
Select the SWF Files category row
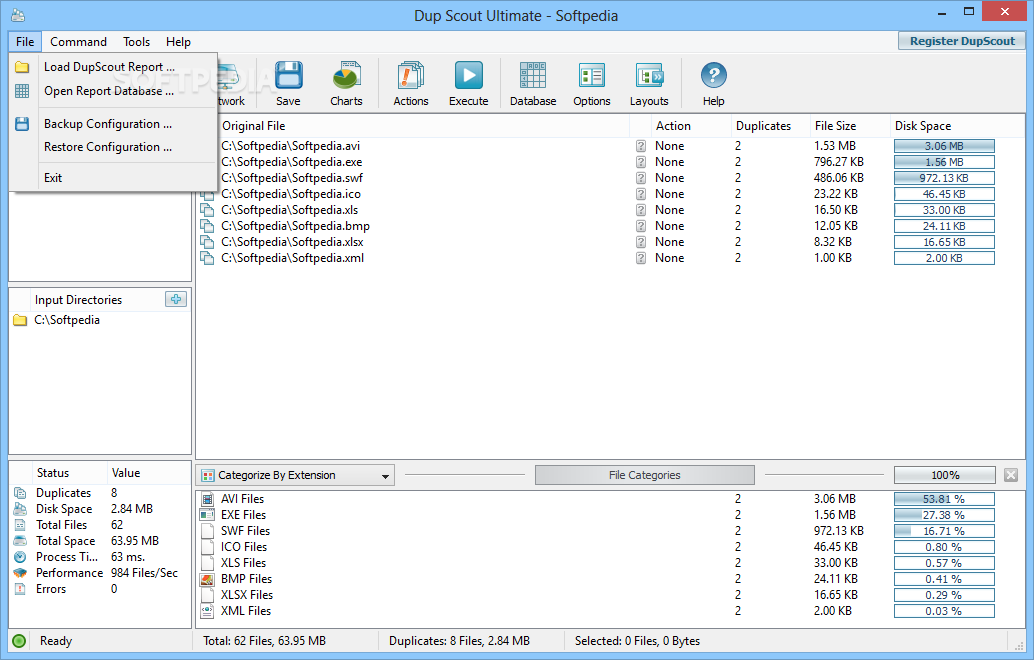pos(610,531)
